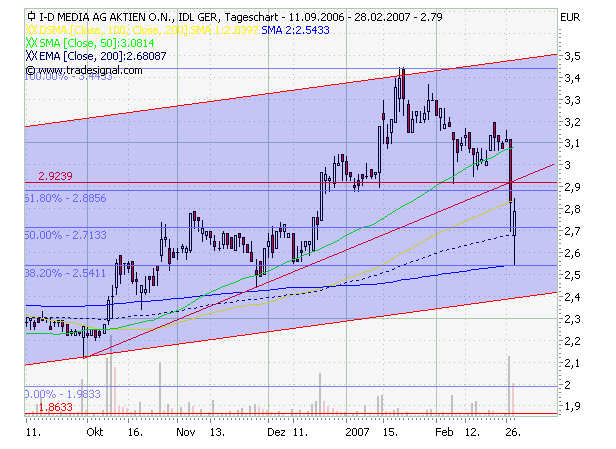This screenshot has width=616, height=449.
Task: Click the Feb marker on the date axis
Action: 444,434
